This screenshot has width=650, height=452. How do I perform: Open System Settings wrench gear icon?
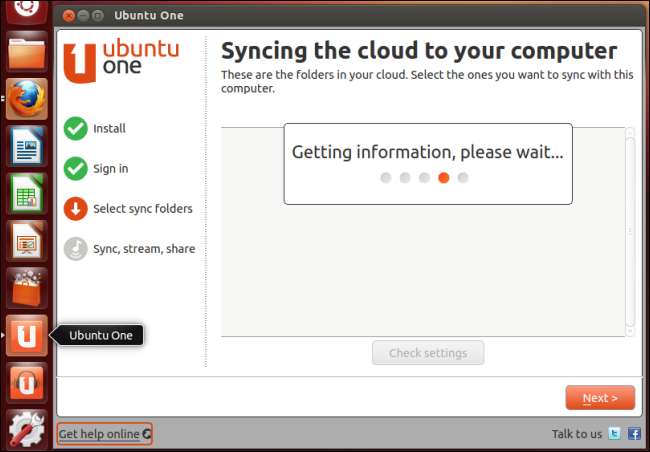27,430
